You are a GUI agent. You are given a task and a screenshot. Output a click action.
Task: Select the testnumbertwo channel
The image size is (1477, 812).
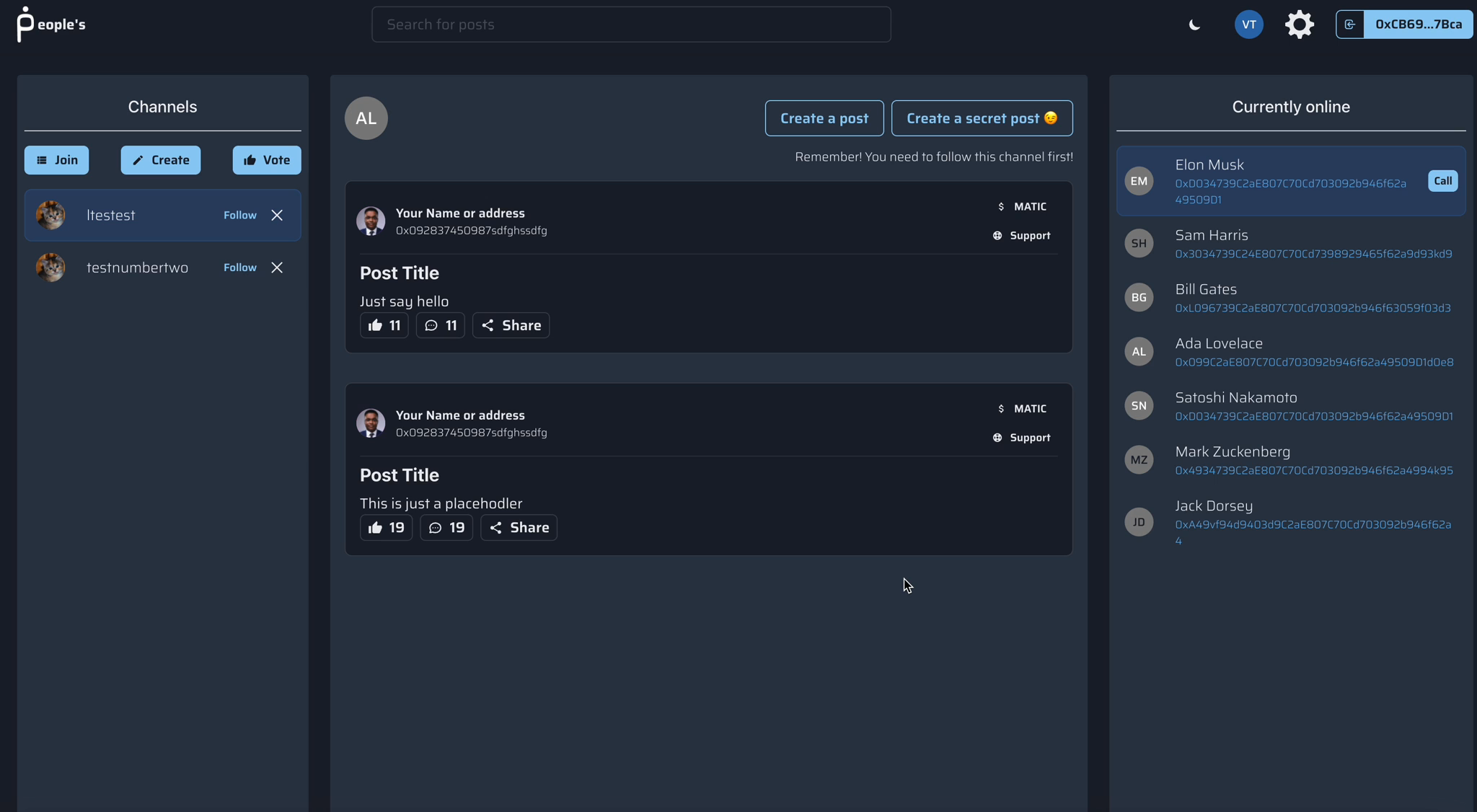[162, 268]
